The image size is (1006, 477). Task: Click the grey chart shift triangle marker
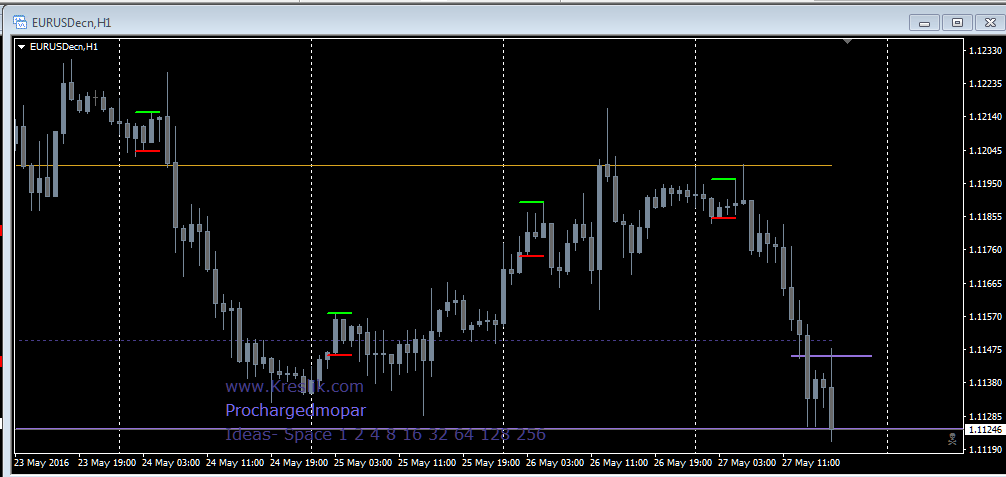pyautogui.click(x=848, y=41)
